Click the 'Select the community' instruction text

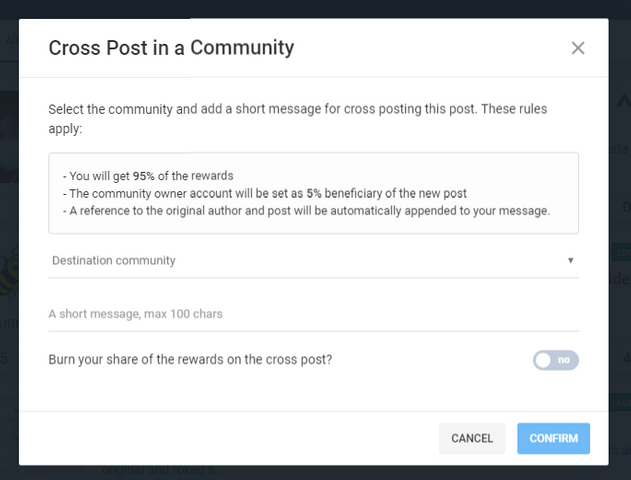click(x=297, y=109)
